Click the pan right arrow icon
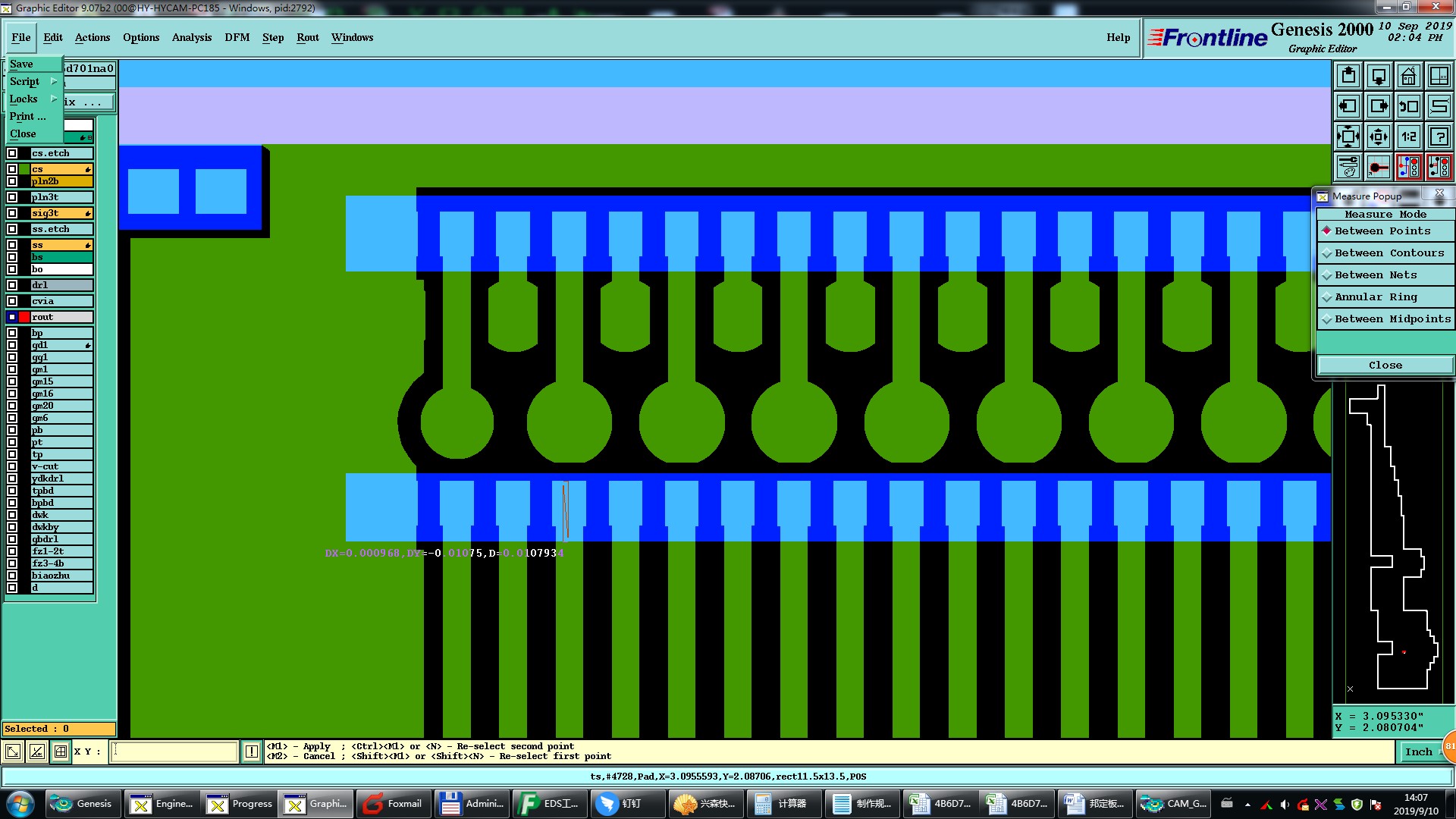1456x819 pixels. click(1379, 106)
